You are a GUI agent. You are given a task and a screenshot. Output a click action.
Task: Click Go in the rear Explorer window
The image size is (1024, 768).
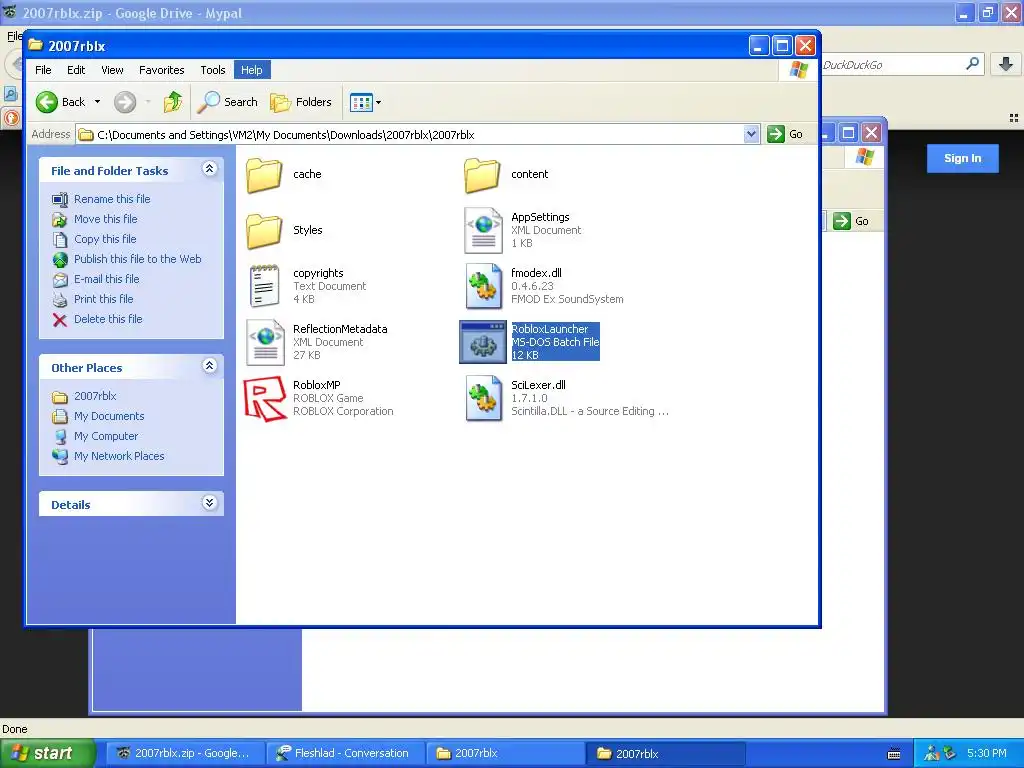(x=851, y=221)
